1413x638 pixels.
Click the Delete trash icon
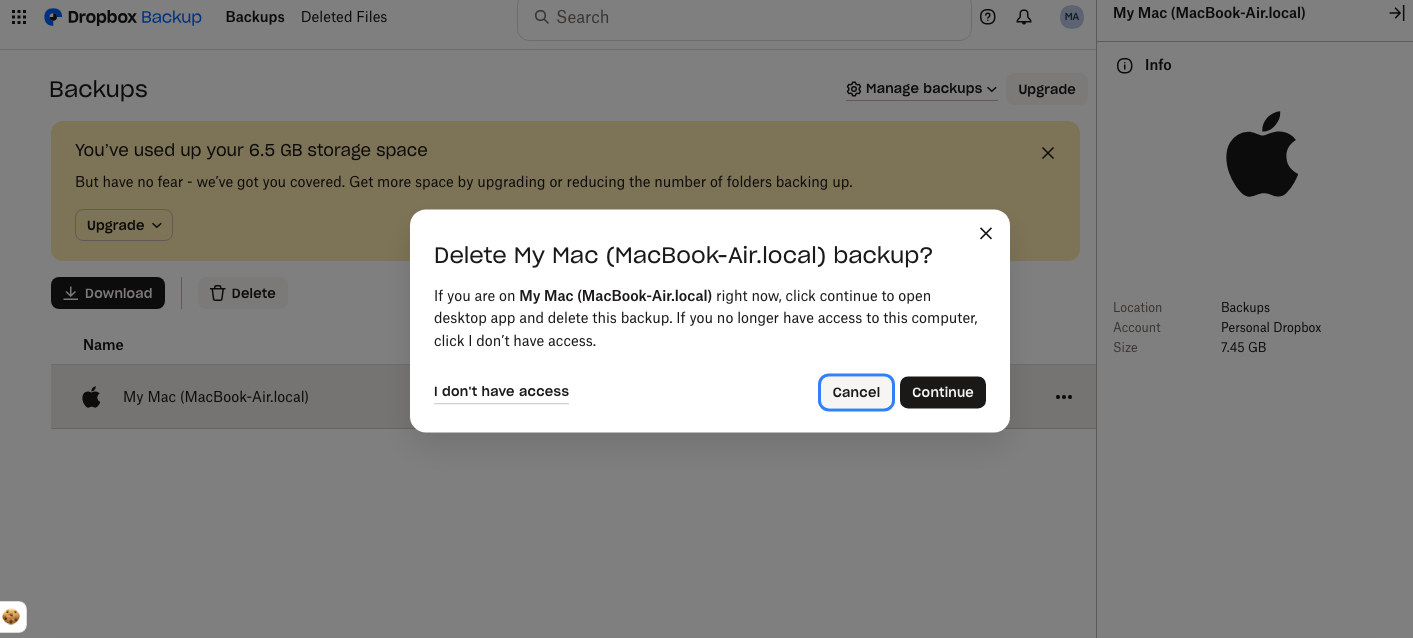(x=242, y=292)
